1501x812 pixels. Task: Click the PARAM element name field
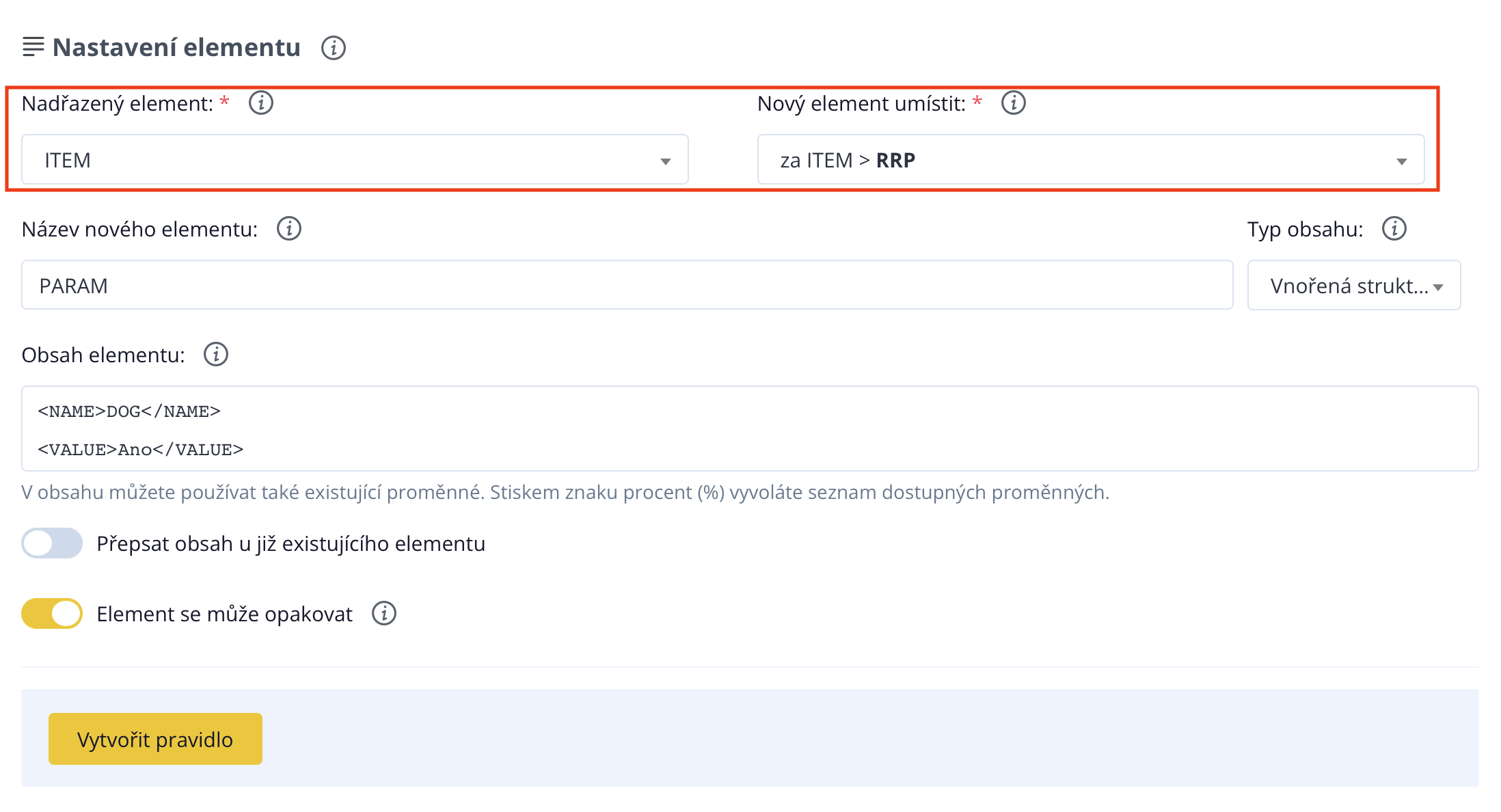click(x=627, y=286)
